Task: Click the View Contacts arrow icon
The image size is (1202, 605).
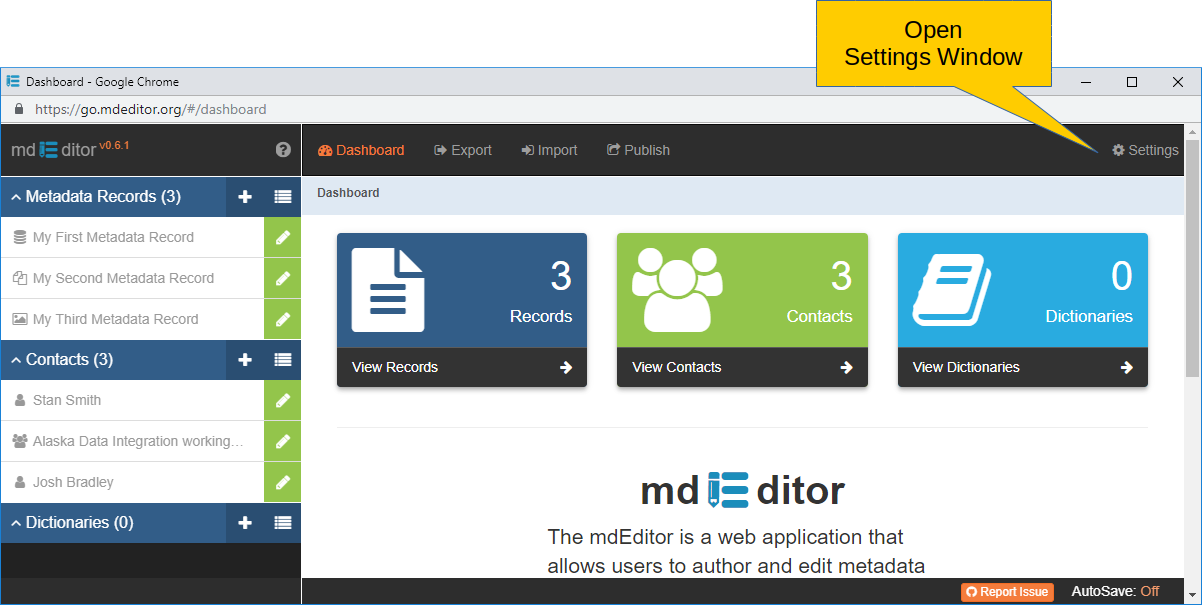Action: click(x=846, y=367)
